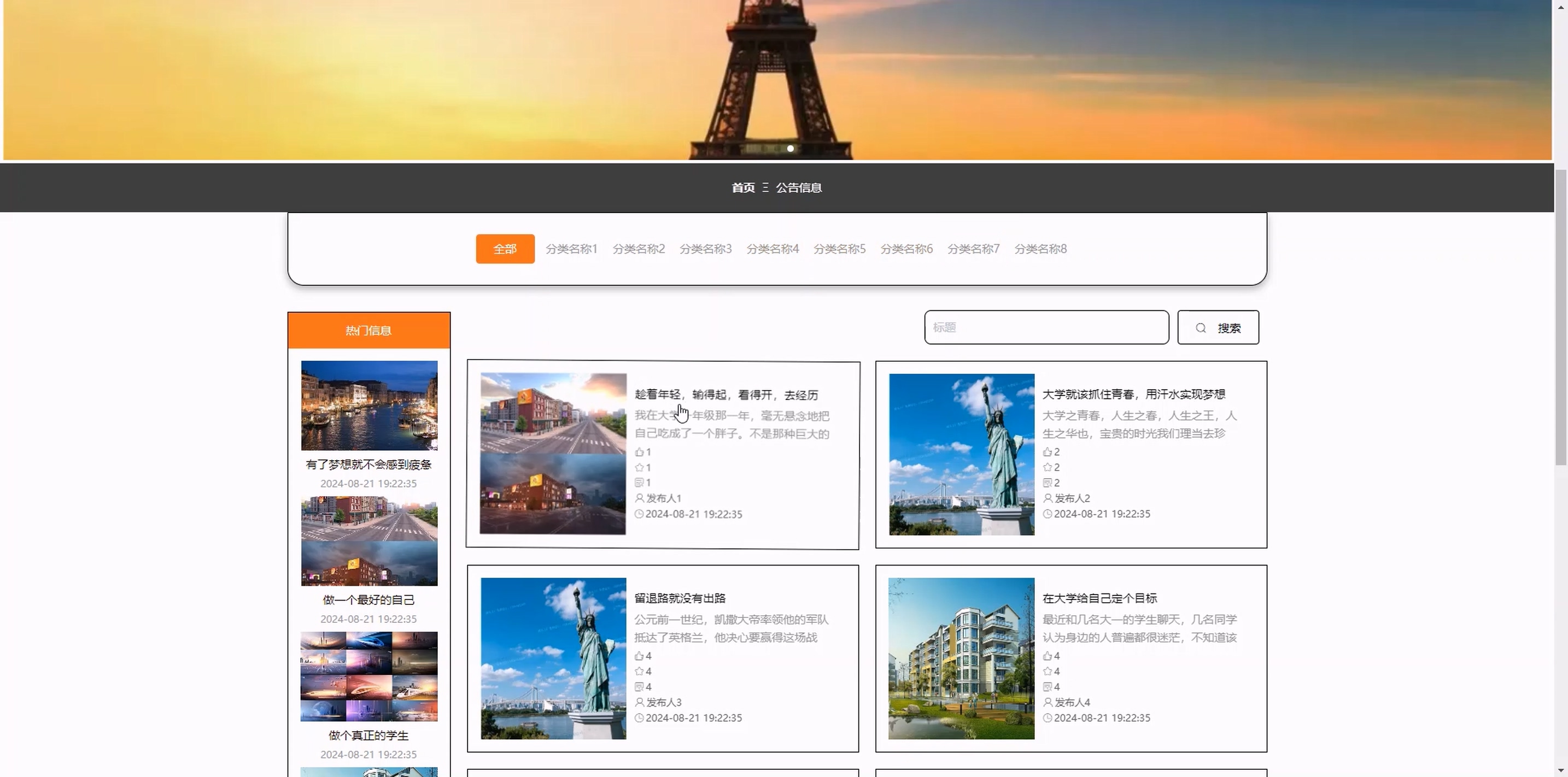The image size is (1568, 777).
Task: Click the thumbs-up icon on 在大学给自己定个目标 card
Action: (x=1047, y=656)
